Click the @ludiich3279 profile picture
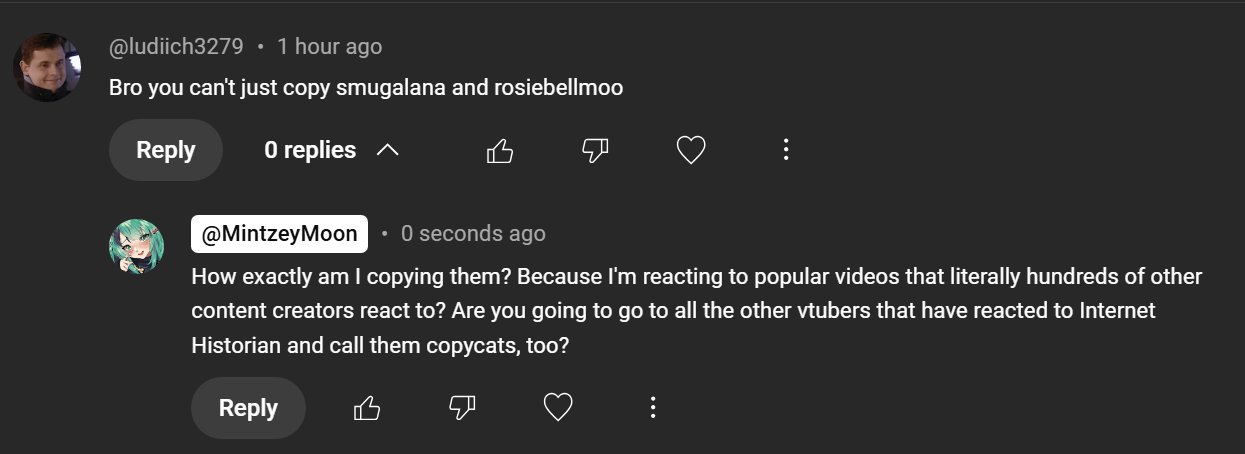The image size is (1245, 454). (46, 67)
